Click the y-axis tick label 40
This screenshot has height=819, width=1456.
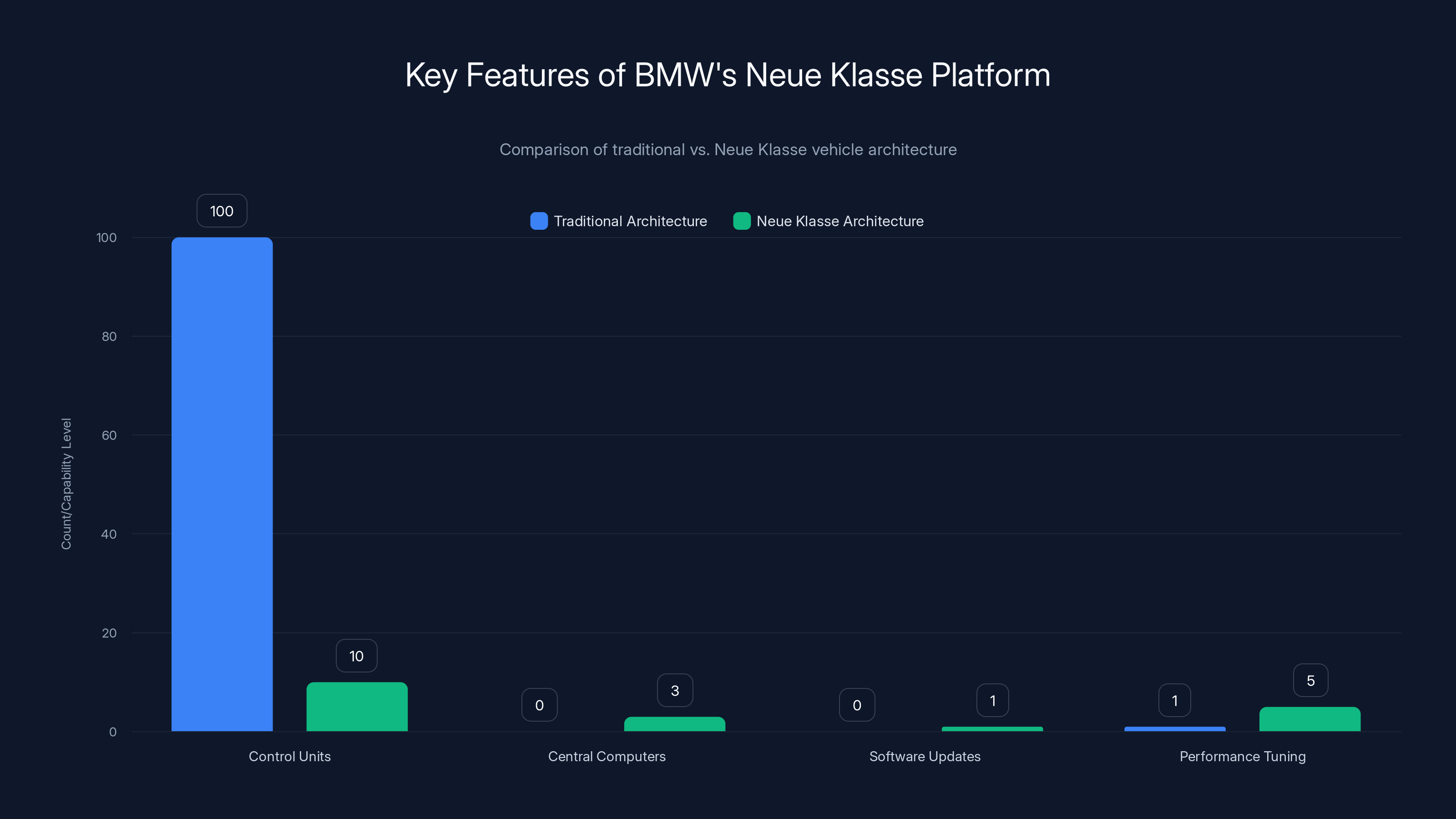109,534
